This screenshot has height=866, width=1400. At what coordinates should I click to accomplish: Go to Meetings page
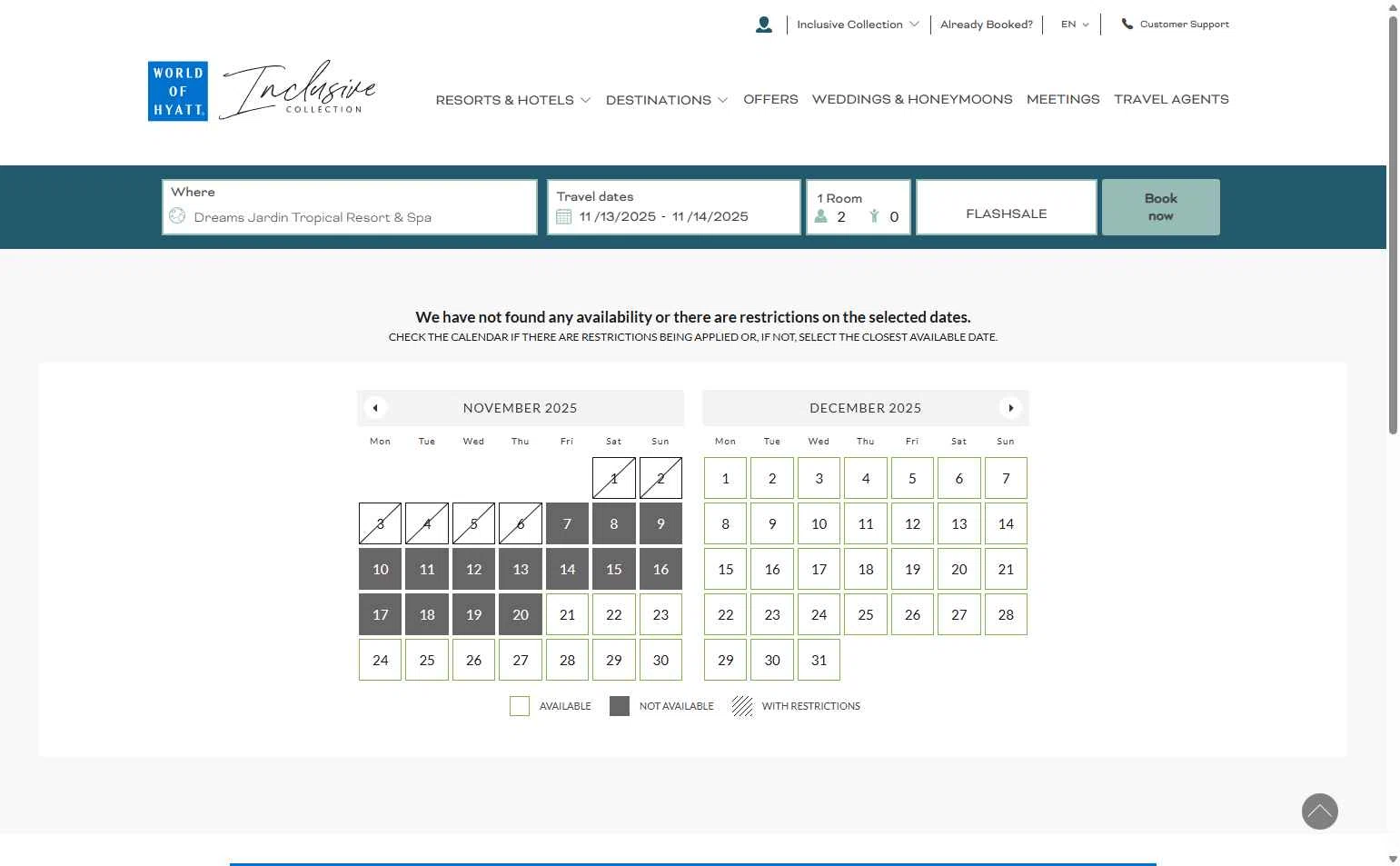tap(1063, 99)
